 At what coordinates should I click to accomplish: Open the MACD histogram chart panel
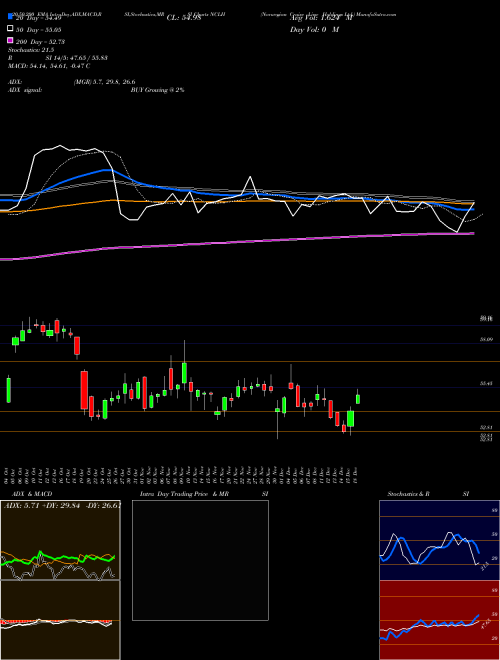60,620
